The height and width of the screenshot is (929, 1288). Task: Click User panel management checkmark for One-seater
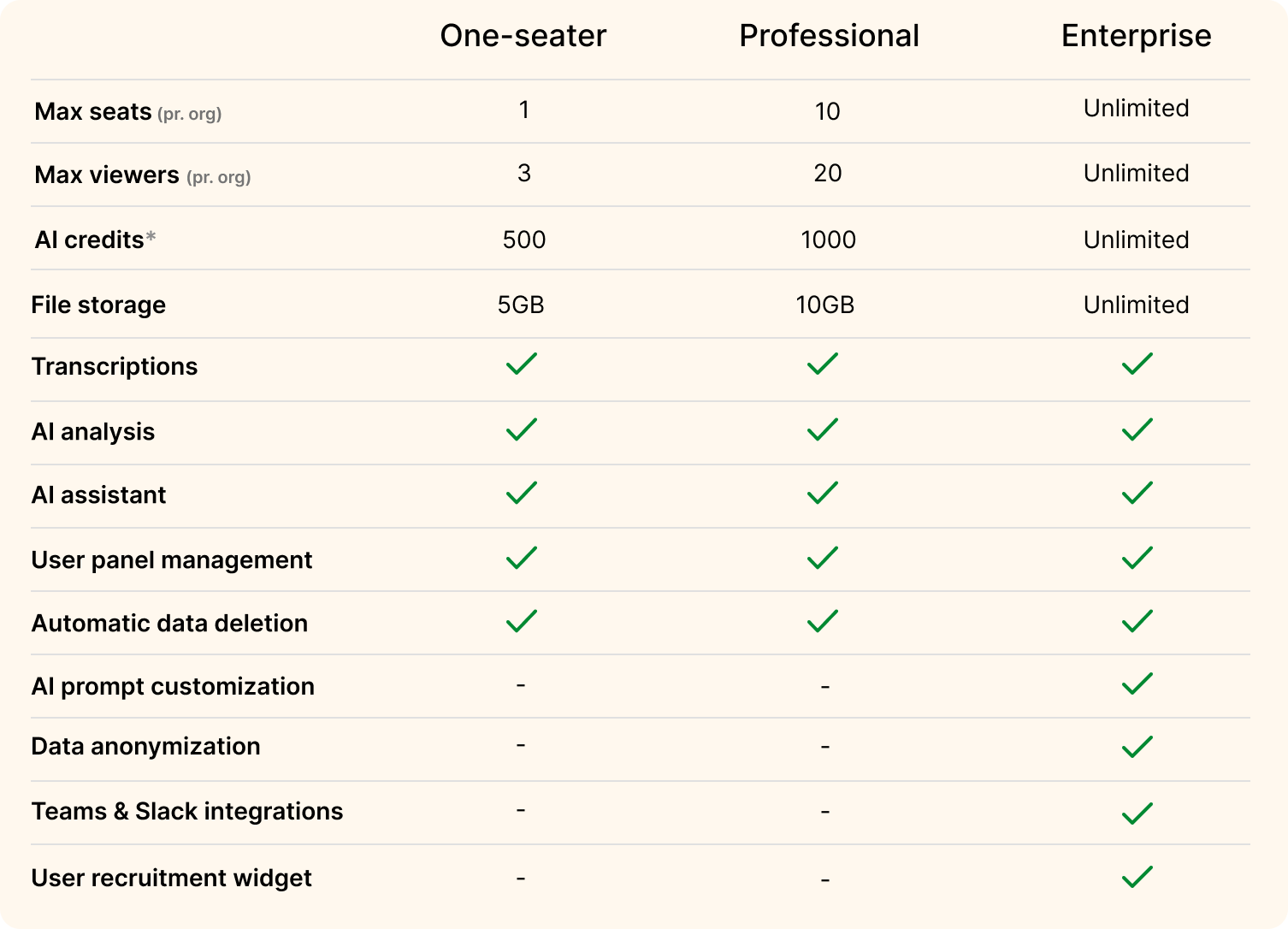click(x=522, y=559)
